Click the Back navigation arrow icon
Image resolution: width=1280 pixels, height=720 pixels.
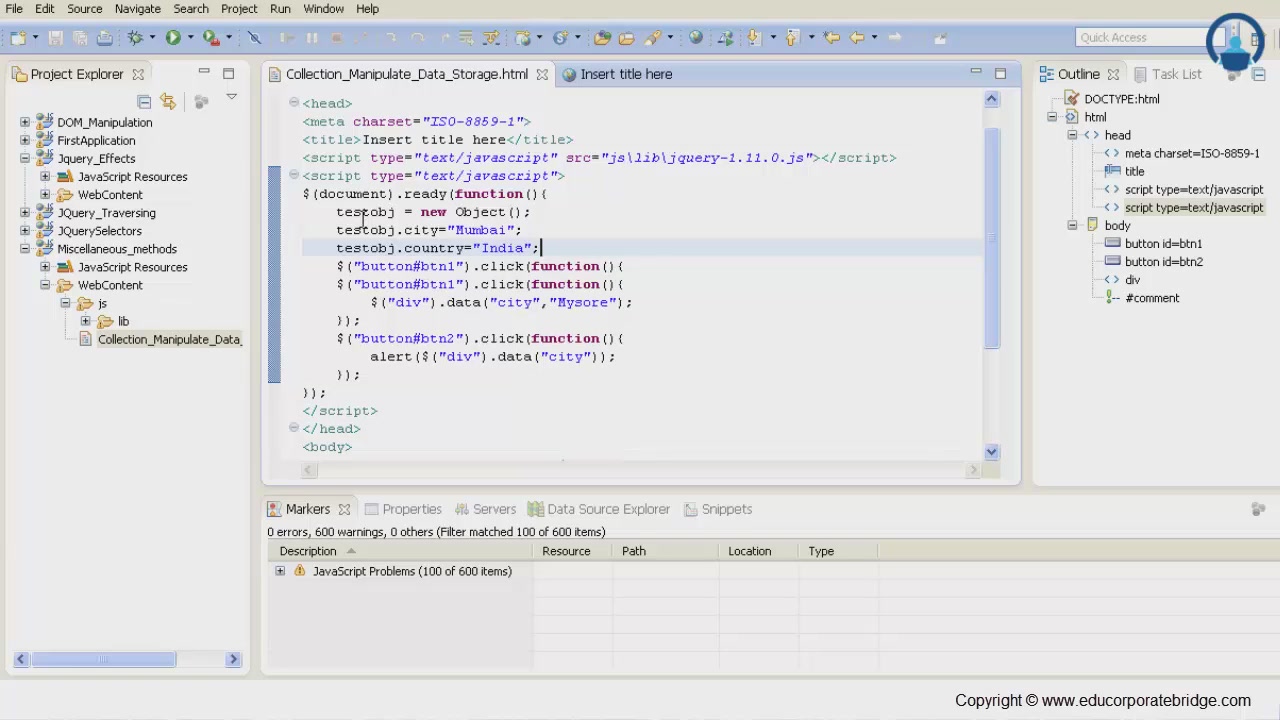(x=857, y=38)
